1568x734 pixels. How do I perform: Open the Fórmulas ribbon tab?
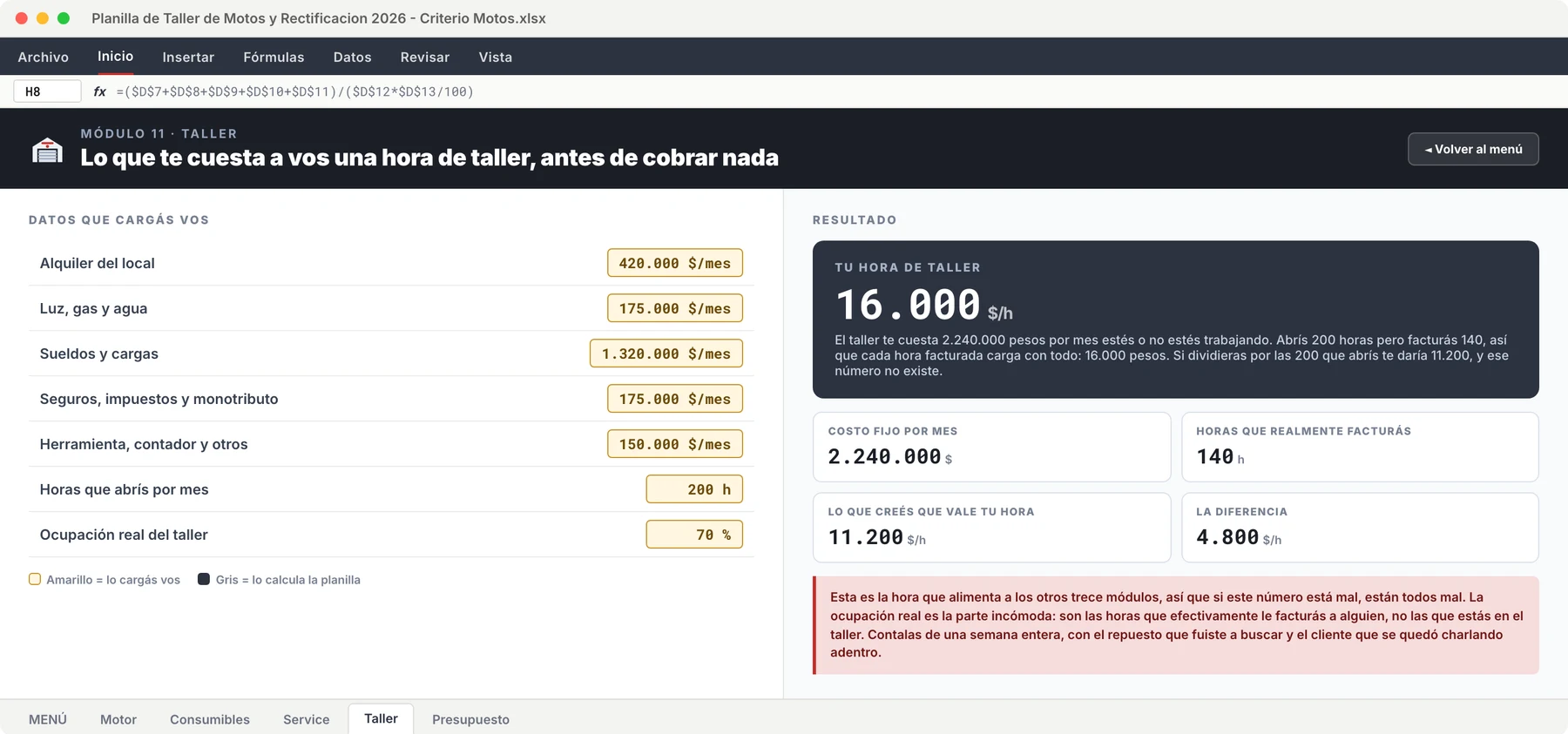pos(274,57)
